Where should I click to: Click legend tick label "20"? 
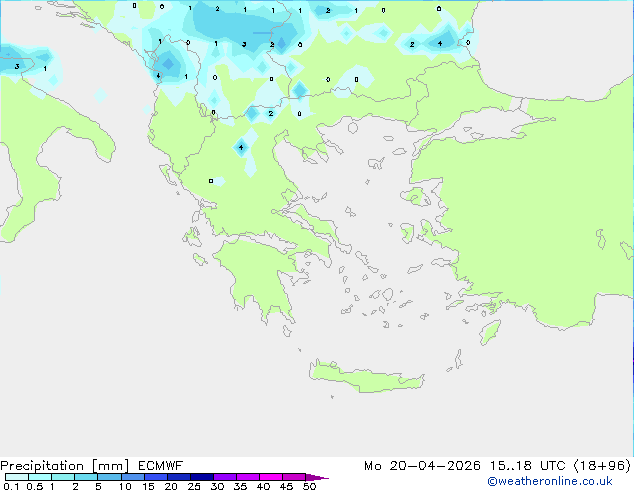[171, 486]
